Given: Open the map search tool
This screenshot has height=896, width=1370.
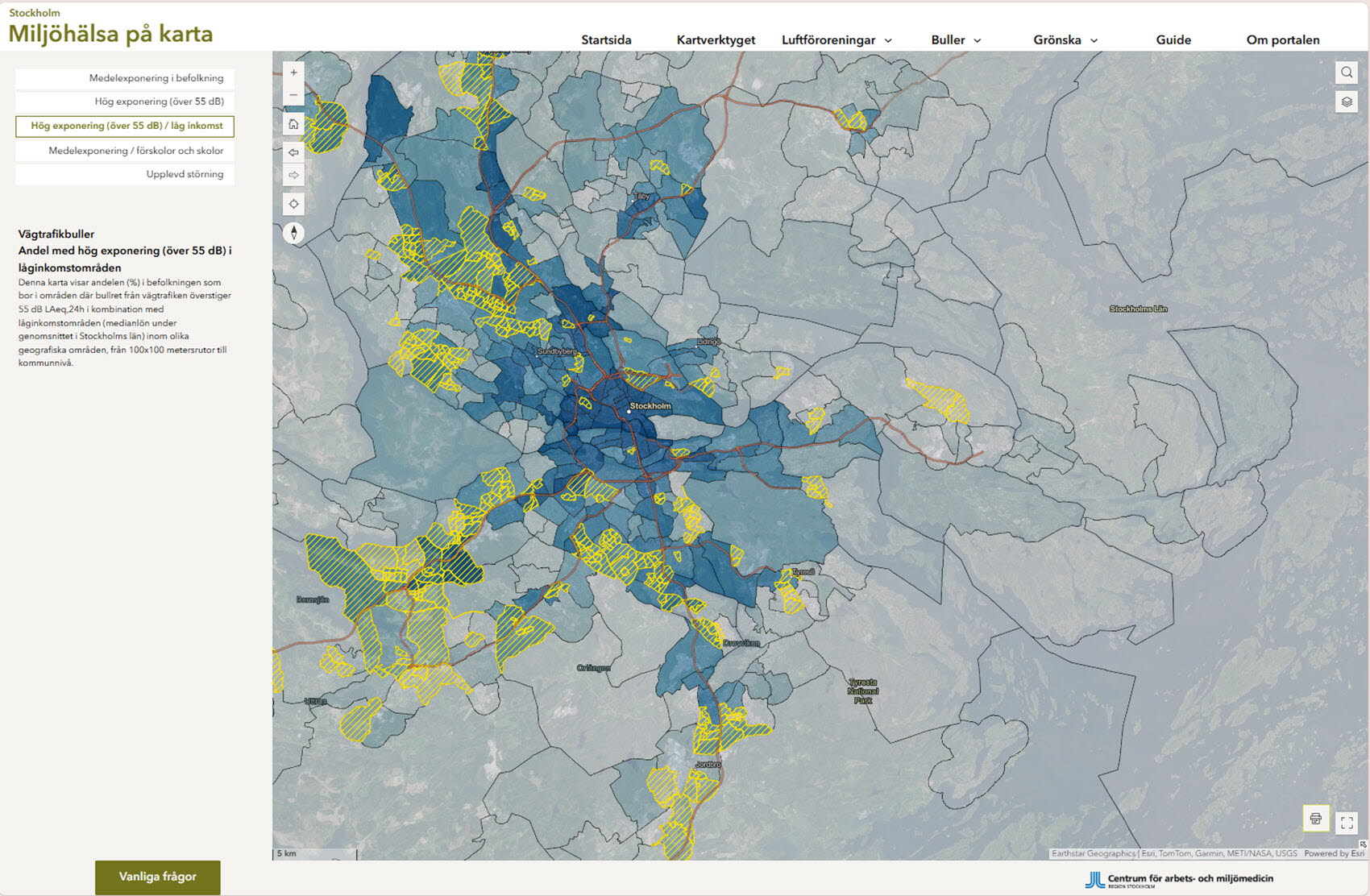Looking at the screenshot, I should (x=1346, y=73).
